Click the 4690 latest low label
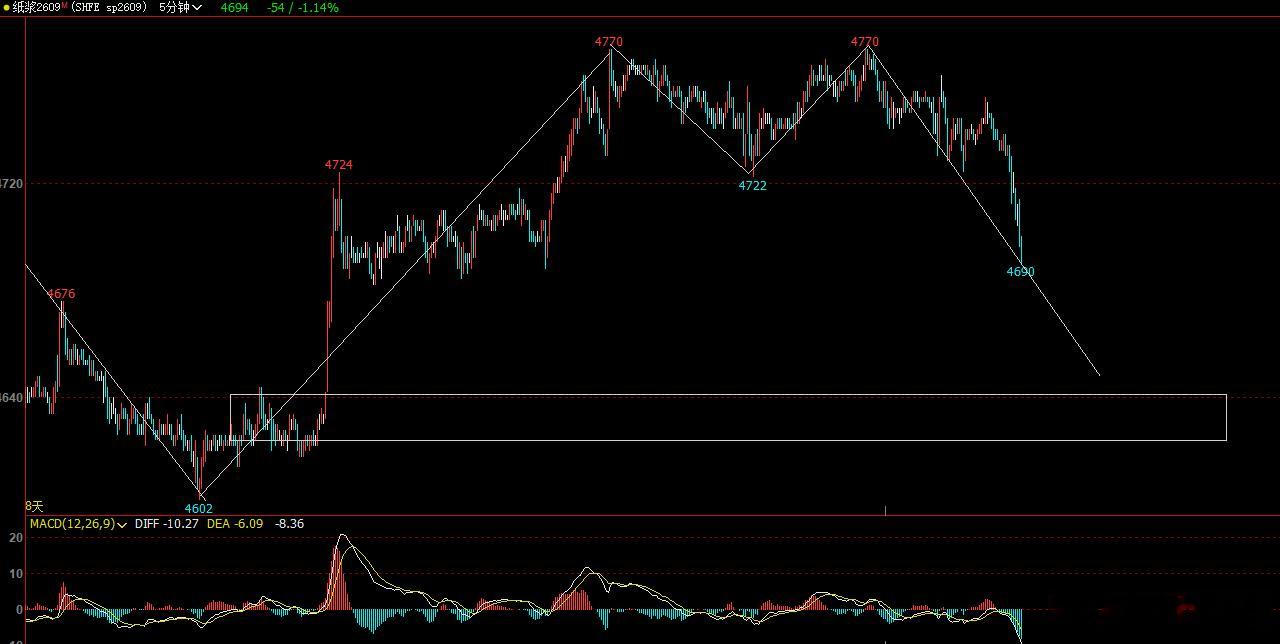The height and width of the screenshot is (644, 1280). pos(1020,272)
